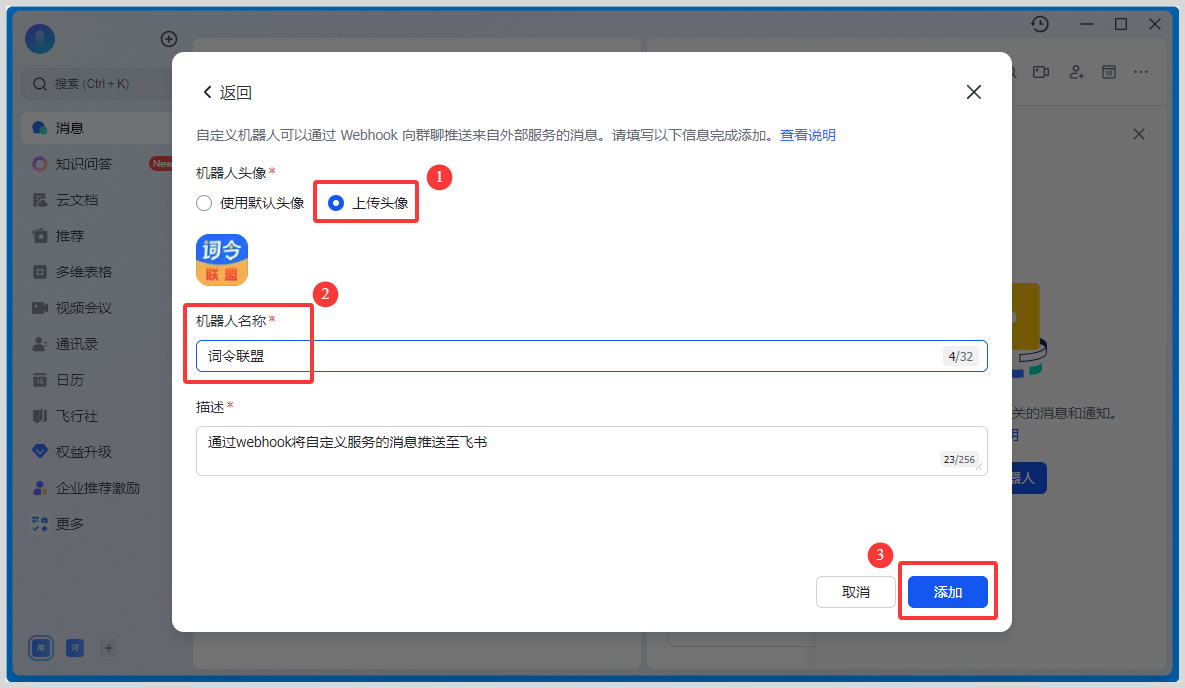Close the custom robot dialog
This screenshot has height=688, width=1185.
tap(973, 92)
